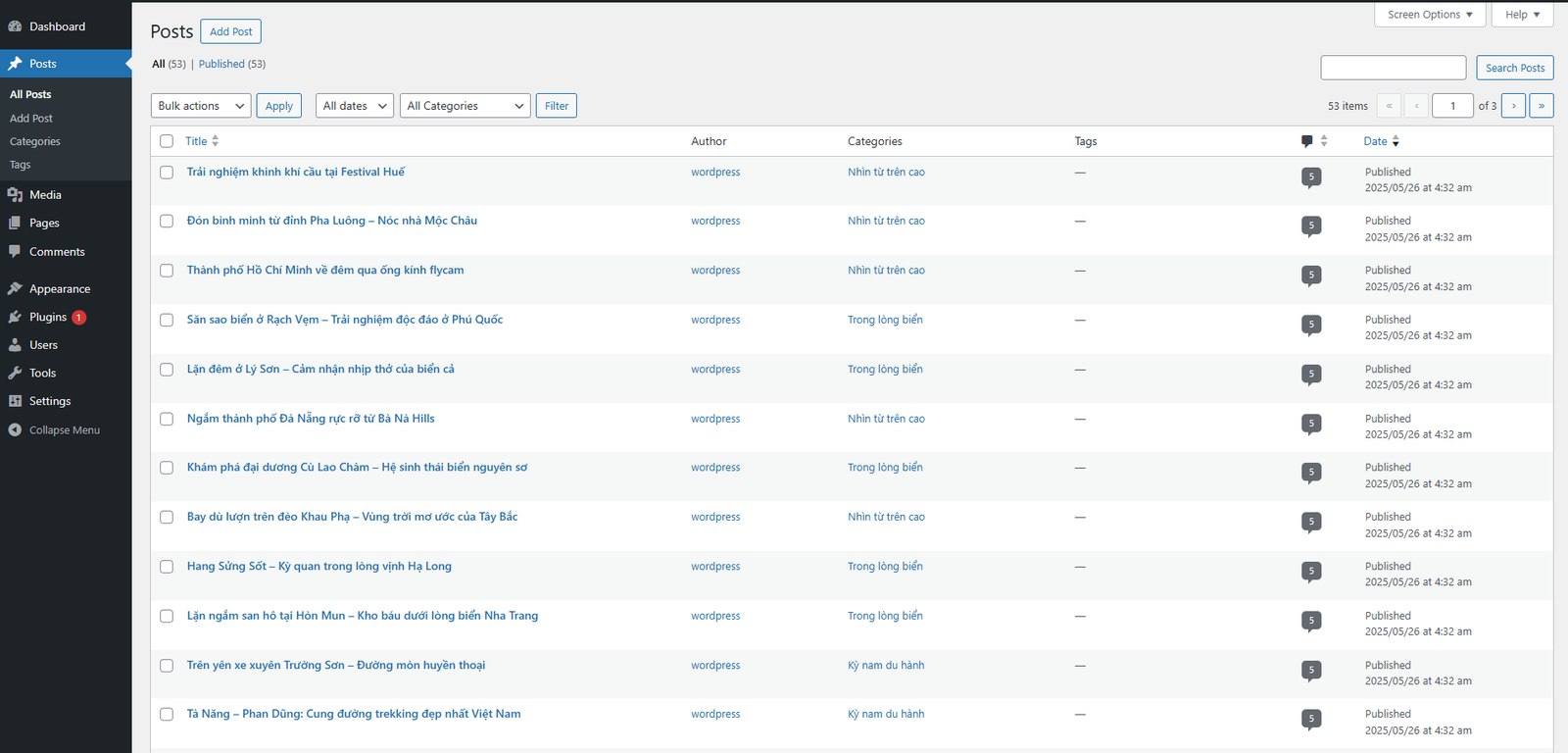
Task: Click the Dashboard gauge icon in sidebar
Action: 15,26
